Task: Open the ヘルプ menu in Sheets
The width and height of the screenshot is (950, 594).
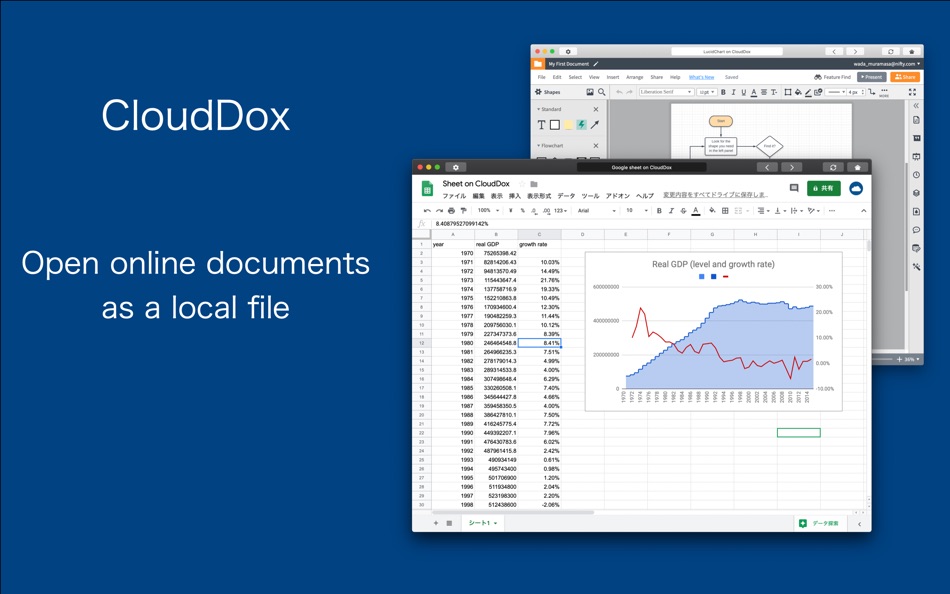Action: click(x=645, y=196)
